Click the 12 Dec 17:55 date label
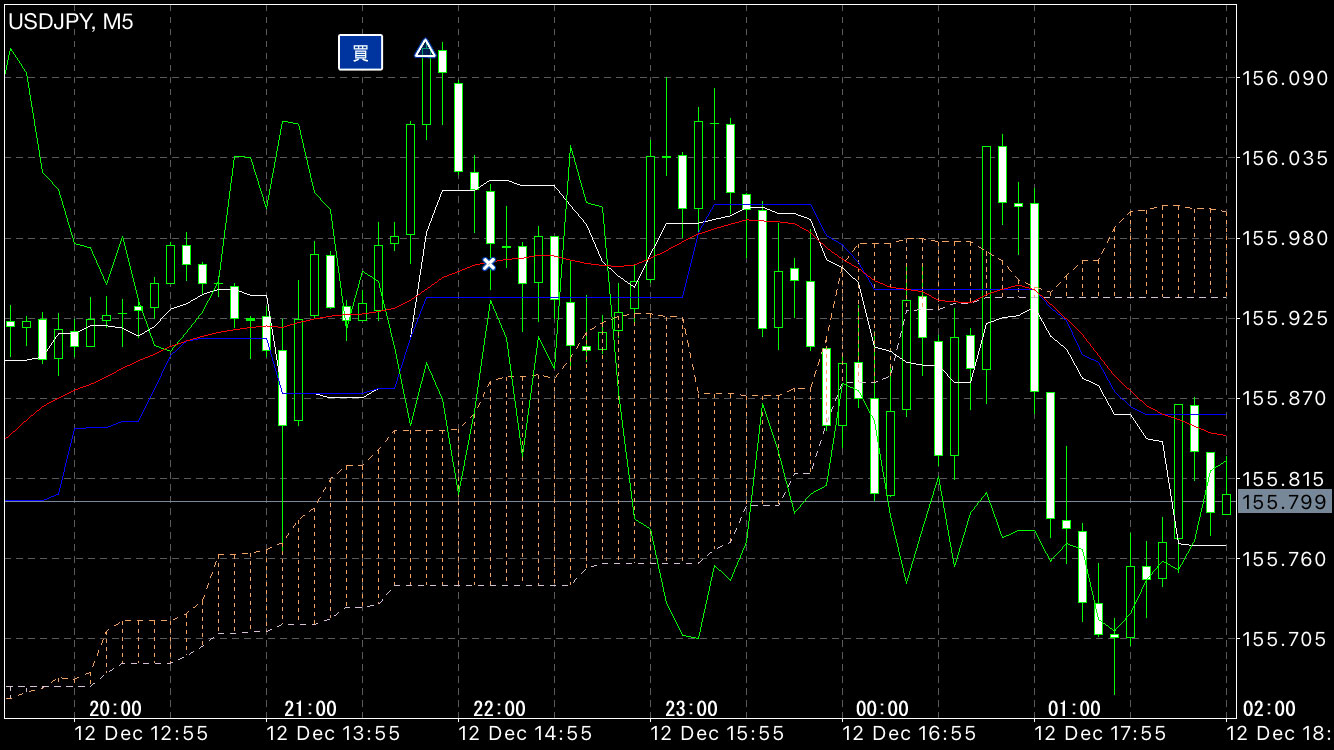1334x750 pixels. pos(1100,734)
